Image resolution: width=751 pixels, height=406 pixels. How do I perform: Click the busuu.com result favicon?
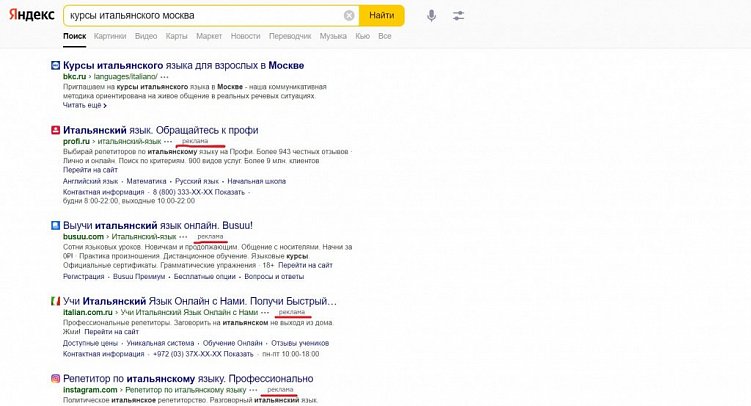point(56,225)
